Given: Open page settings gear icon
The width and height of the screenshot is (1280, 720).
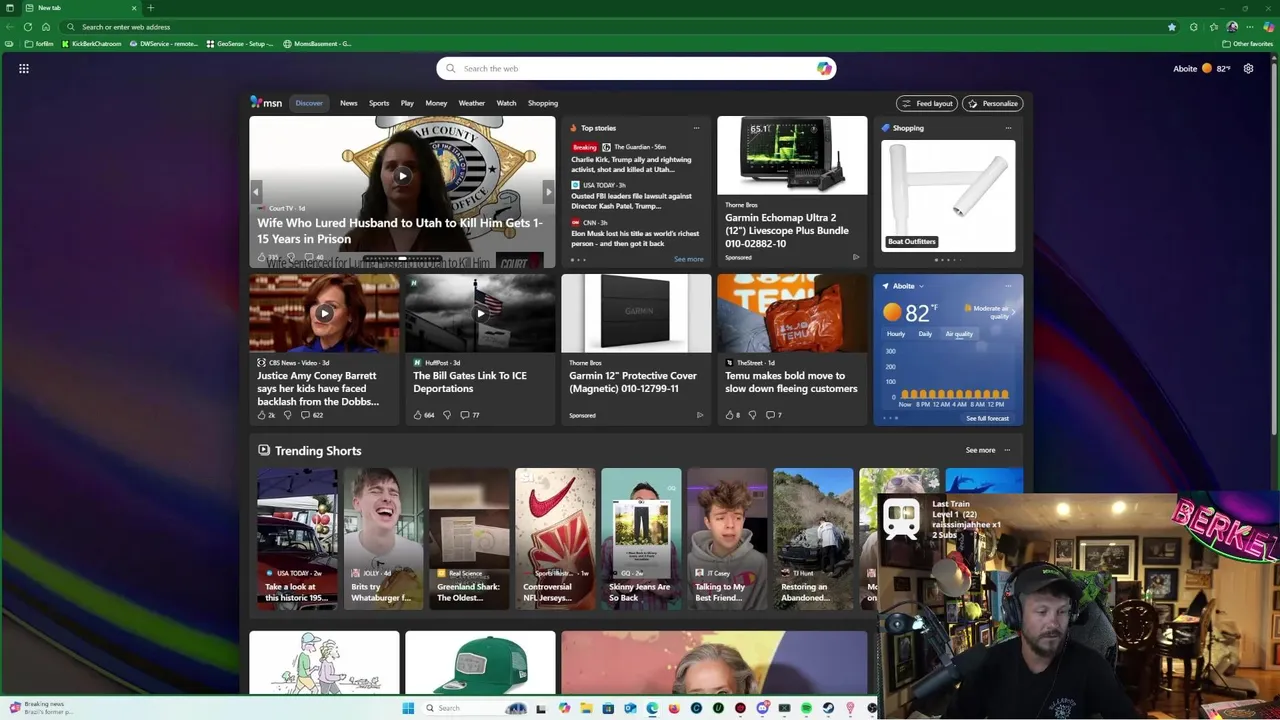Looking at the screenshot, I should [x=1248, y=69].
